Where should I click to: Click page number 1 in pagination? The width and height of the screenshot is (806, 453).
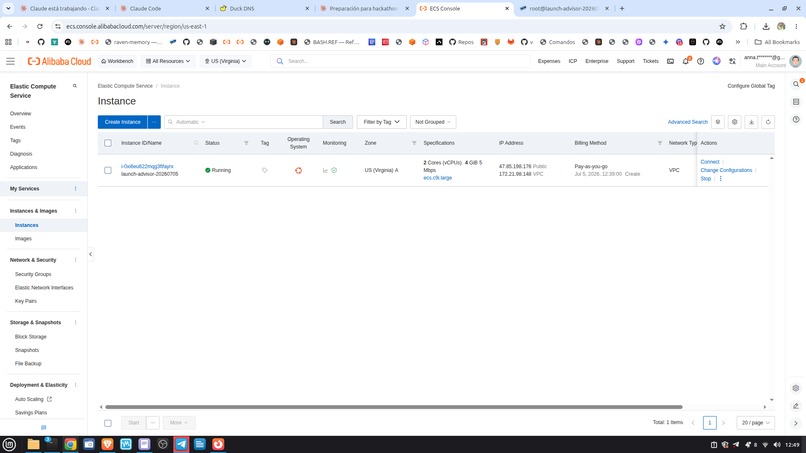click(709, 423)
